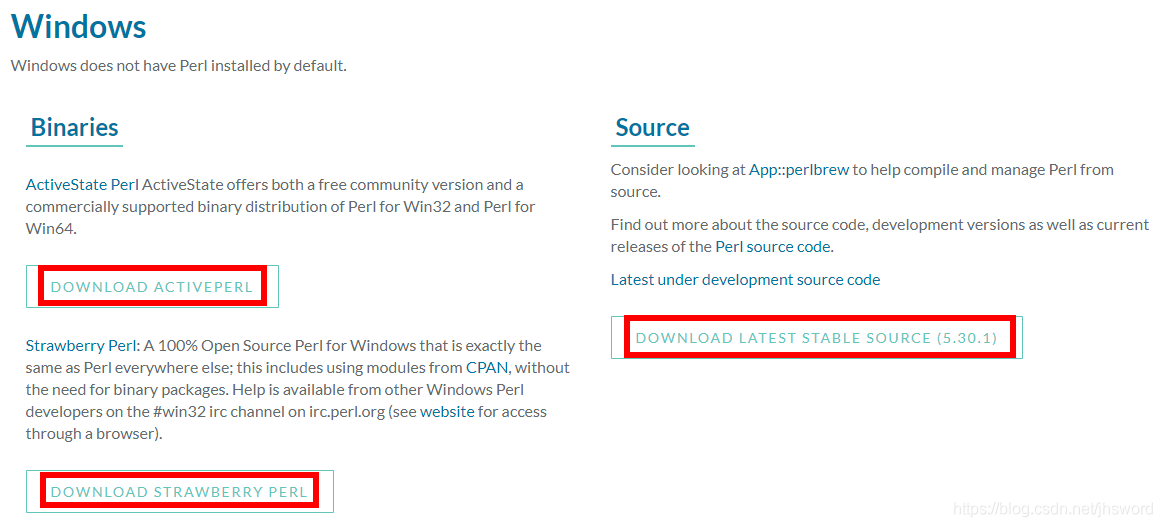This screenshot has height=527, width=1162.
Task: Open the 'website' link for browser access
Action: tap(447, 411)
